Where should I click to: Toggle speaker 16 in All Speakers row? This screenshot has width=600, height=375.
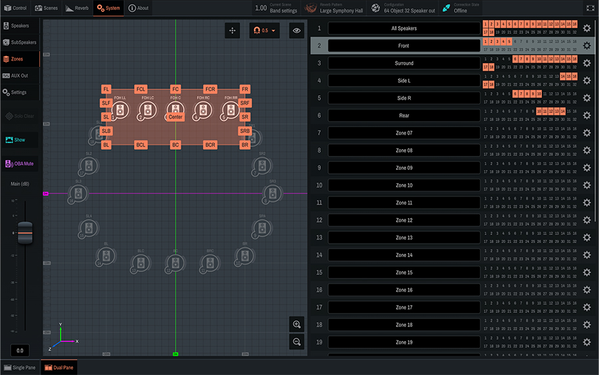point(574,24)
